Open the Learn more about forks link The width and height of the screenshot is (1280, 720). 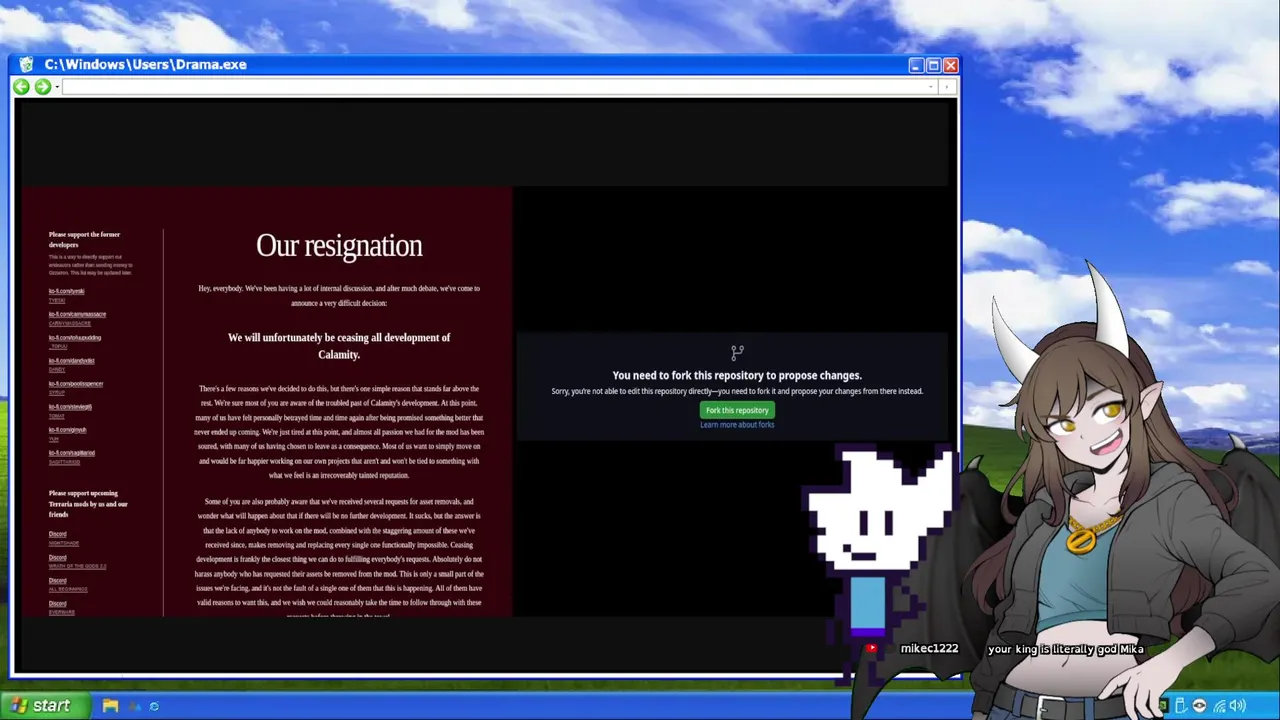click(x=737, y=425)
